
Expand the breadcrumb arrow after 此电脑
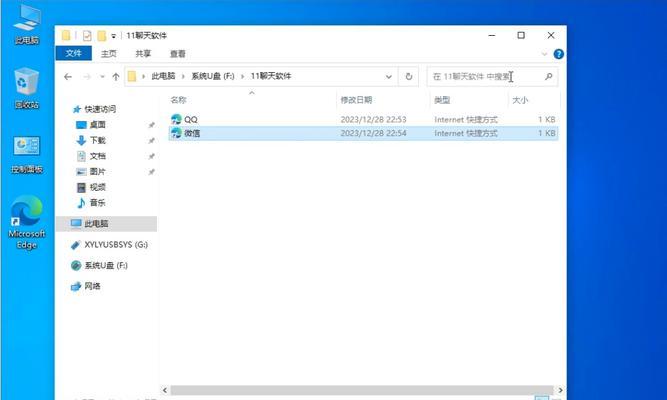pos(183,77)
